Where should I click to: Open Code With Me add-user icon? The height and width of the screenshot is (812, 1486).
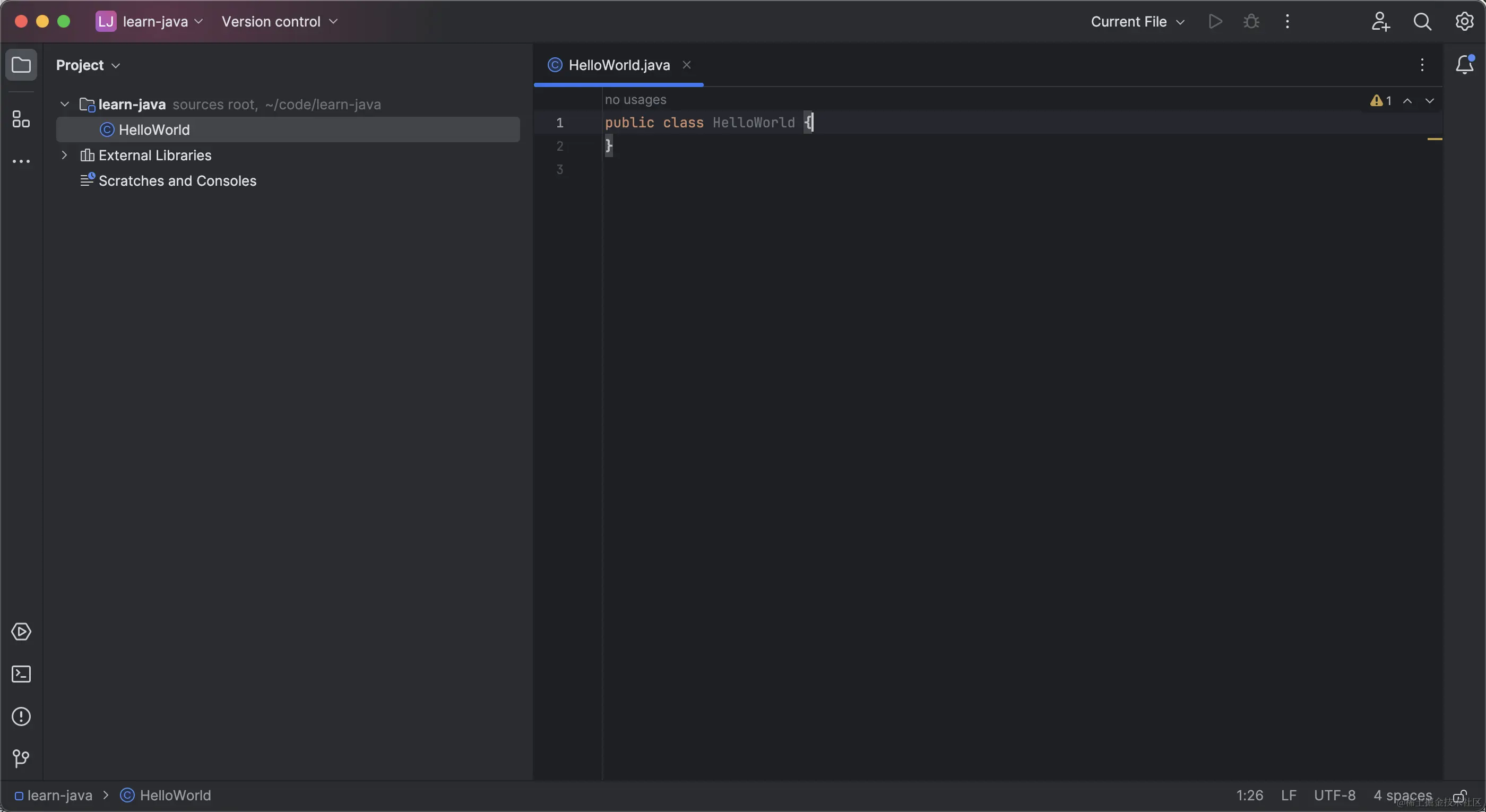1380,22
